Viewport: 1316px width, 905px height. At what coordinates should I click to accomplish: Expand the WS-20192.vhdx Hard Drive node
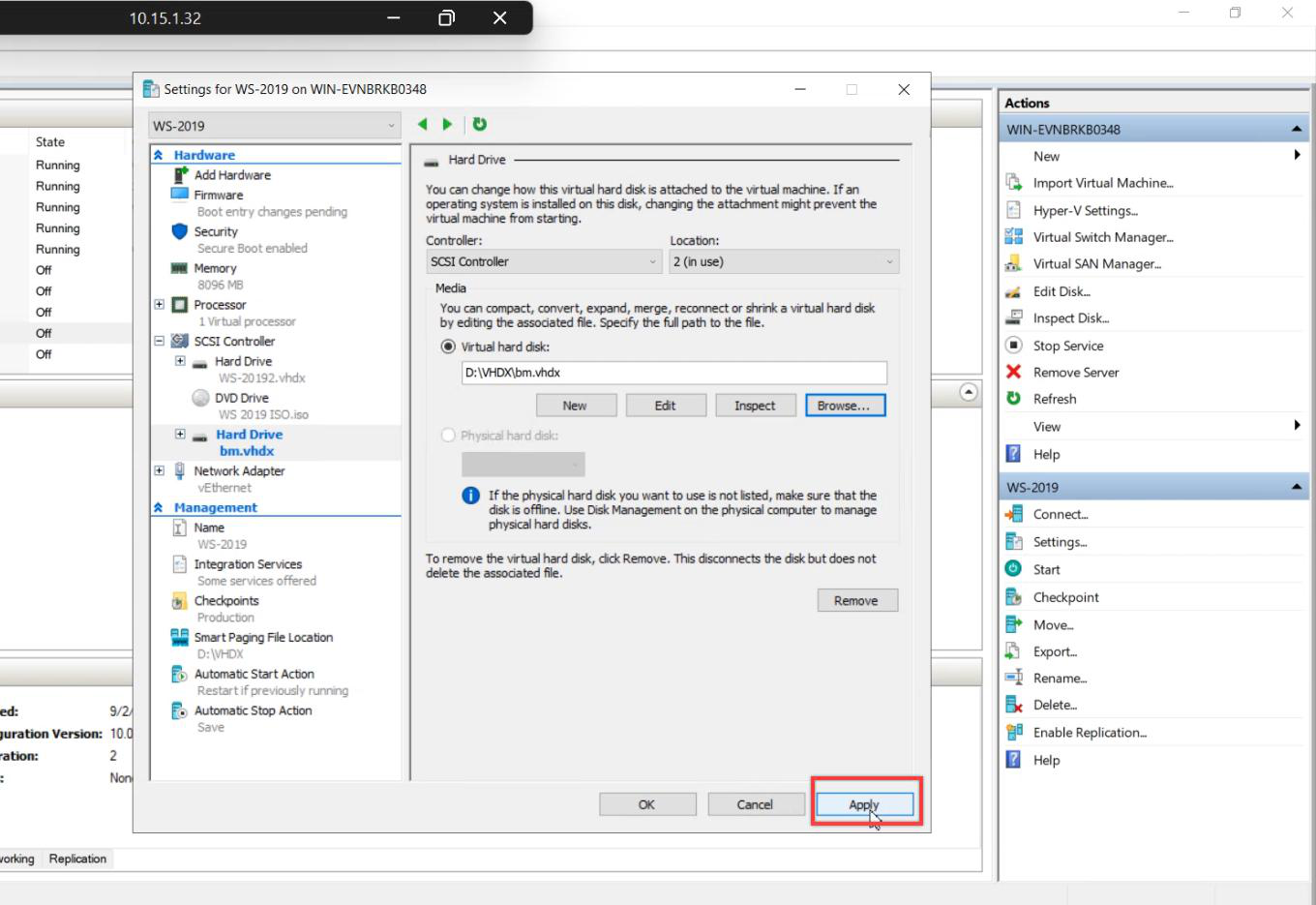tap(180, 361)
